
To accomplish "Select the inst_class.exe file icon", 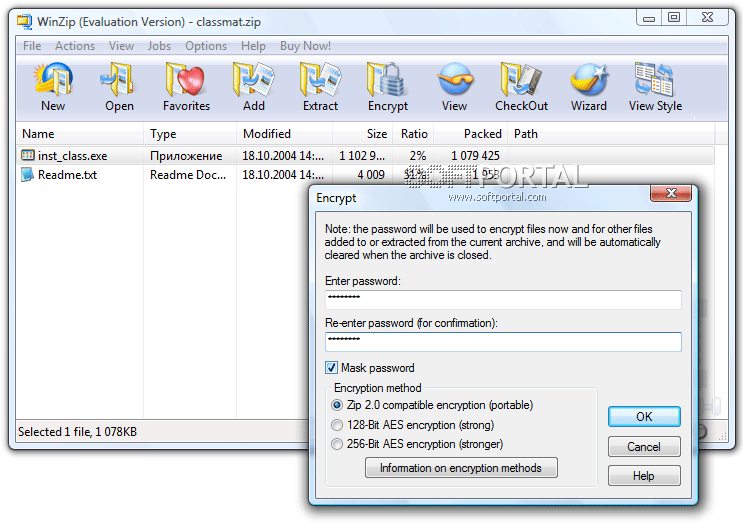I will [28, 155].
